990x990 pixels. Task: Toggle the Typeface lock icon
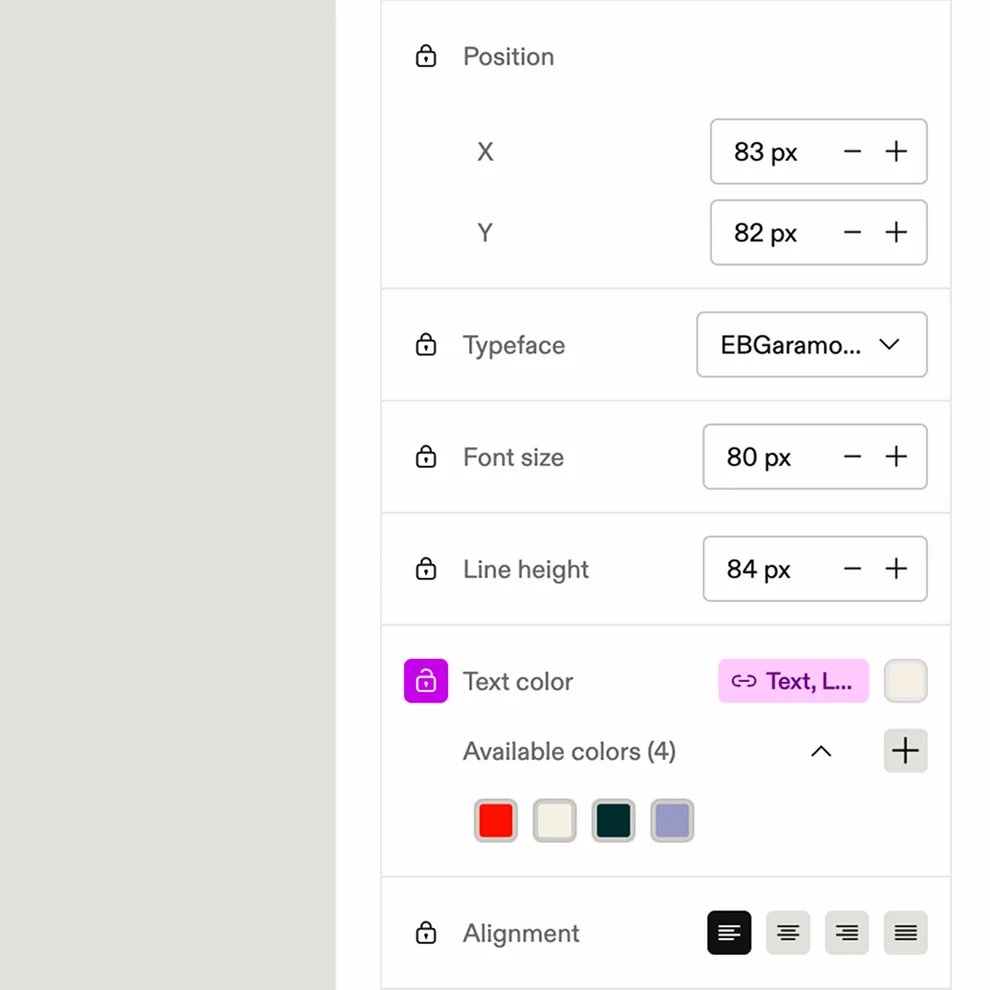[426, 345]
